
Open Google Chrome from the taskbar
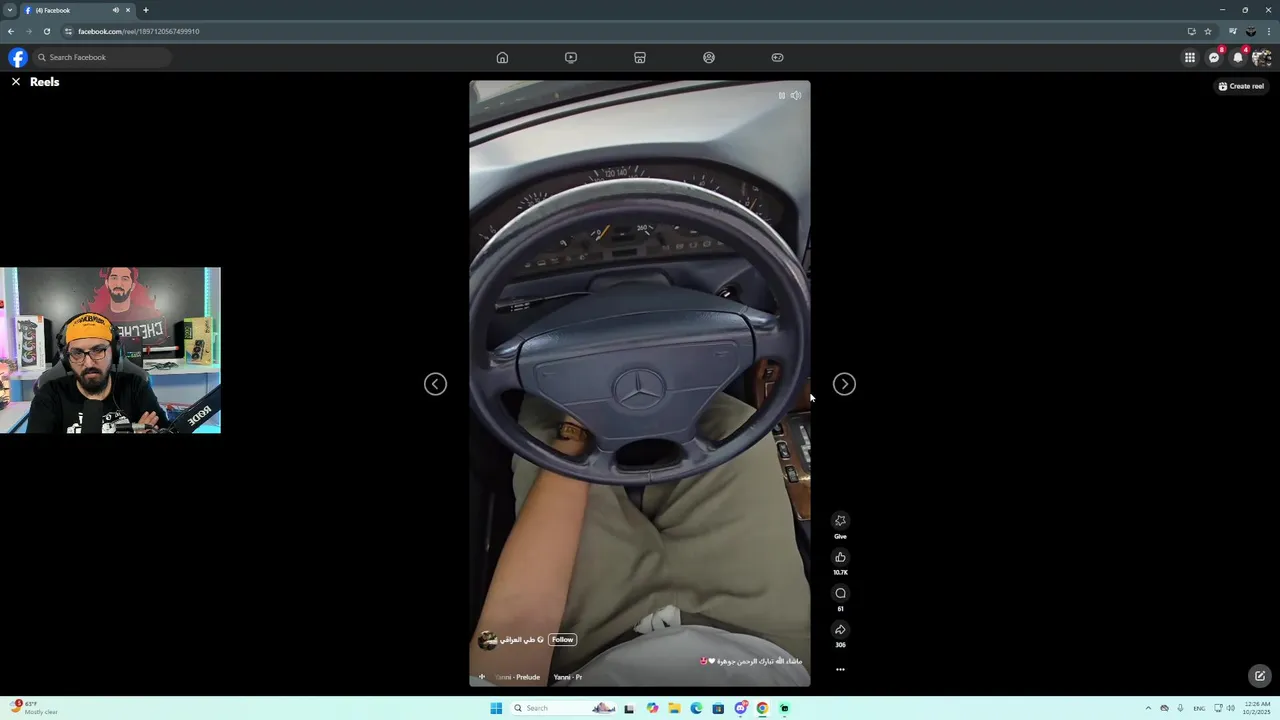(x=762, y=708)
